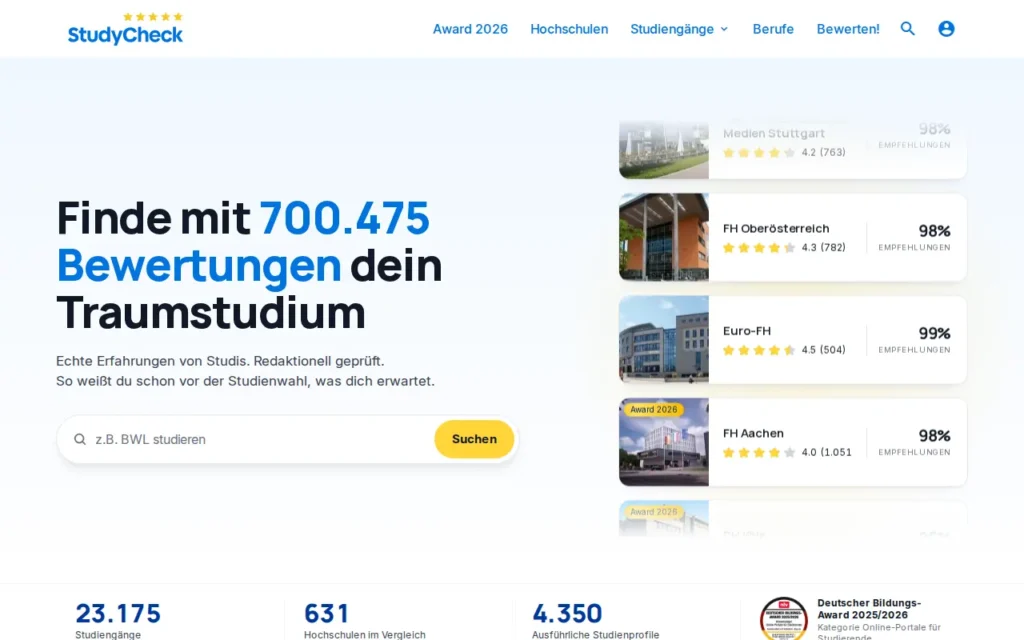Click 98% Empfehlungen on FH Oberösterreich

point(914,237)
